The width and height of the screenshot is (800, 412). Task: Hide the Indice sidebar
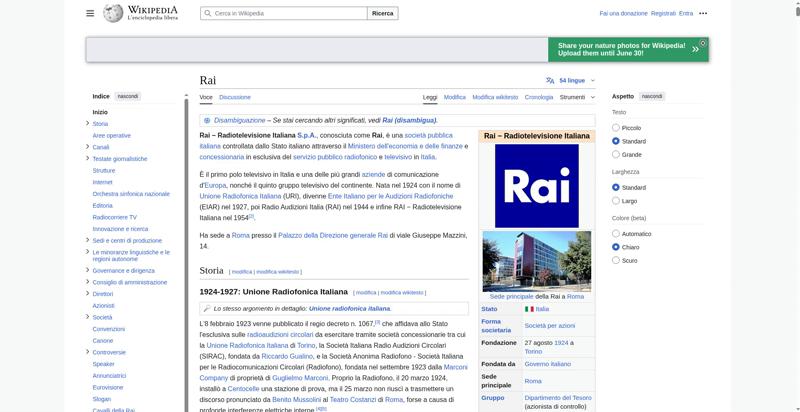point(128,96)
